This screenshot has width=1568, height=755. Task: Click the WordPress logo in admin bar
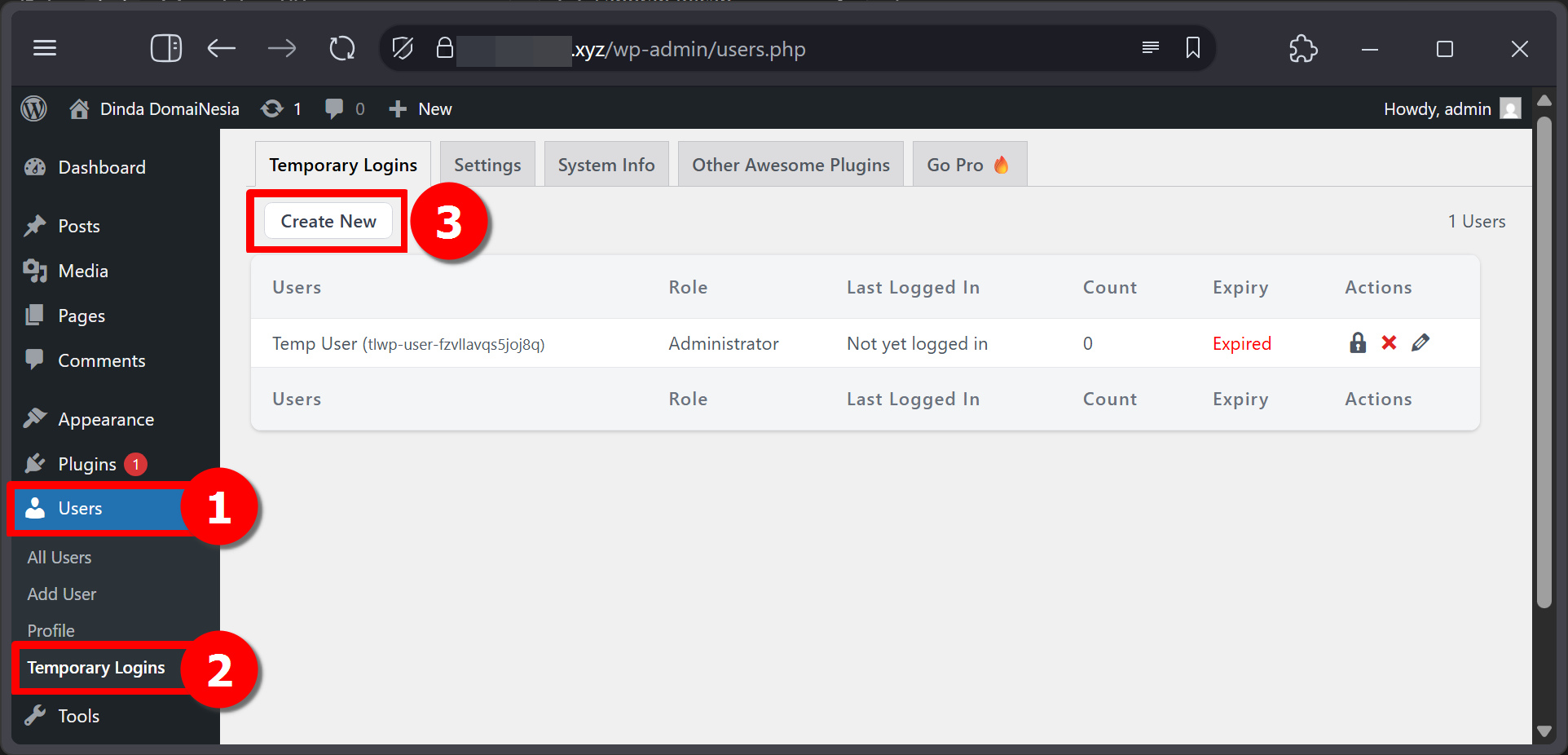click(x=34, y=108)
